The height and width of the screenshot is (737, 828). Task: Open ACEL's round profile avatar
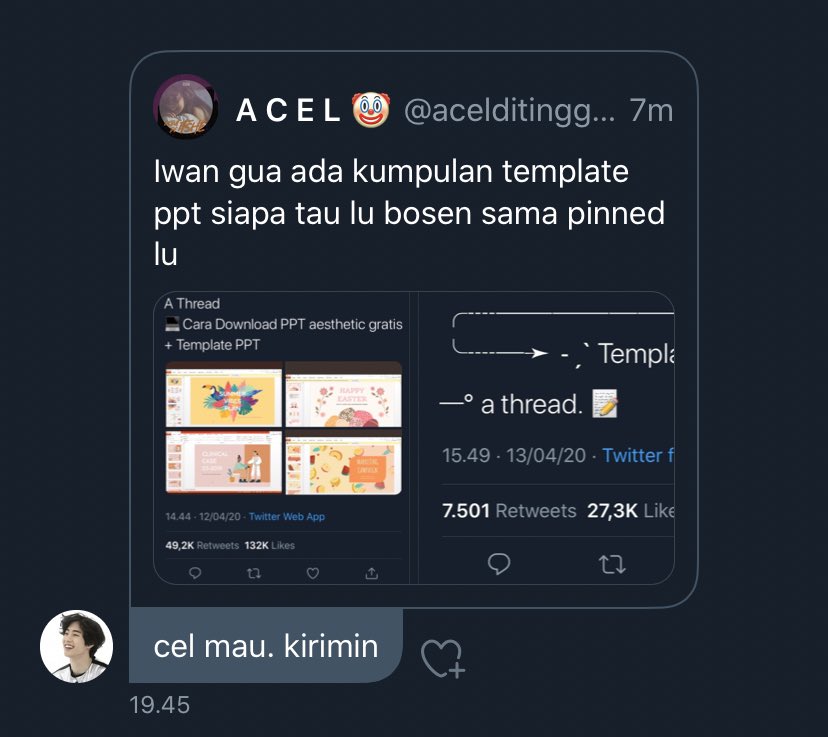tap(186, 107)
